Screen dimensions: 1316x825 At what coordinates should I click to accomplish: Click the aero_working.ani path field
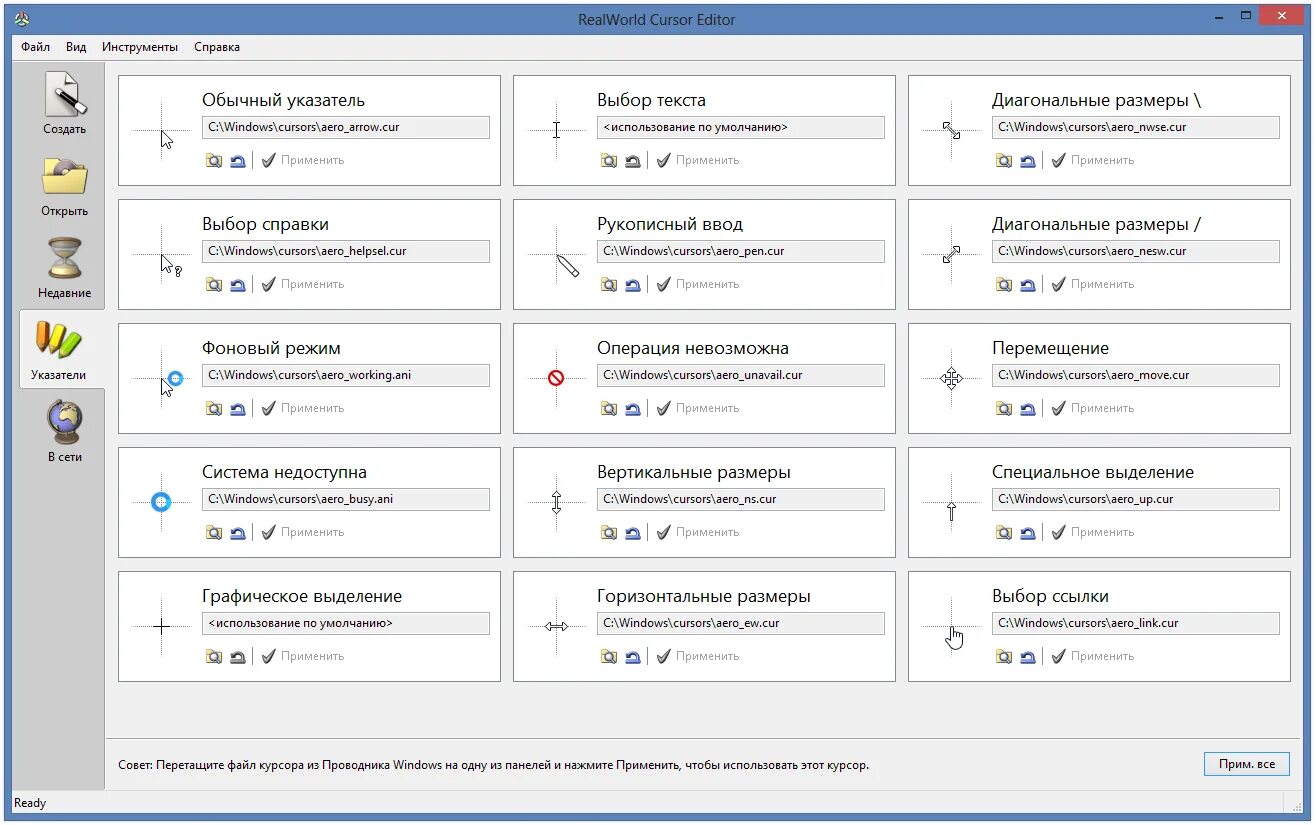346,375
